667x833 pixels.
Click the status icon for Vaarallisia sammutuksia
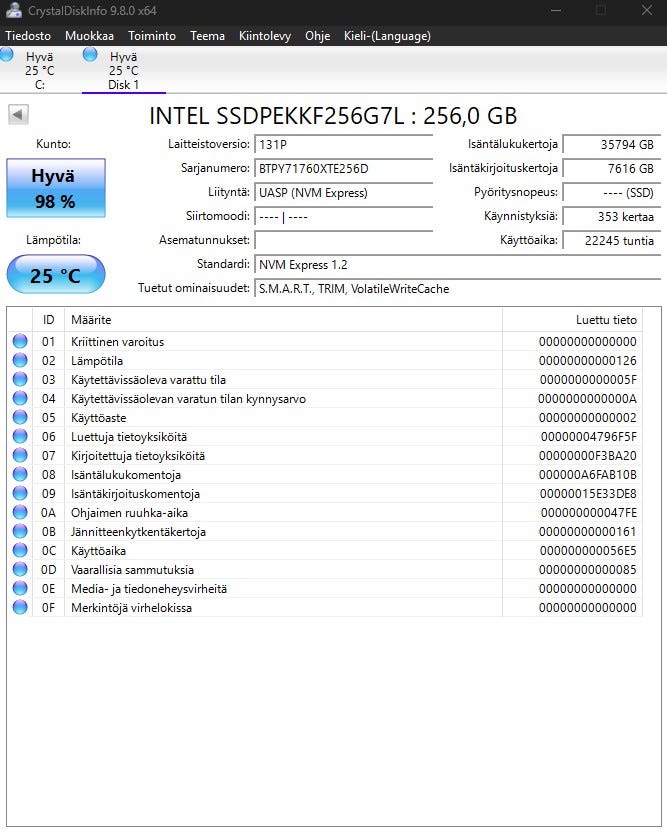tap(20, 570)
